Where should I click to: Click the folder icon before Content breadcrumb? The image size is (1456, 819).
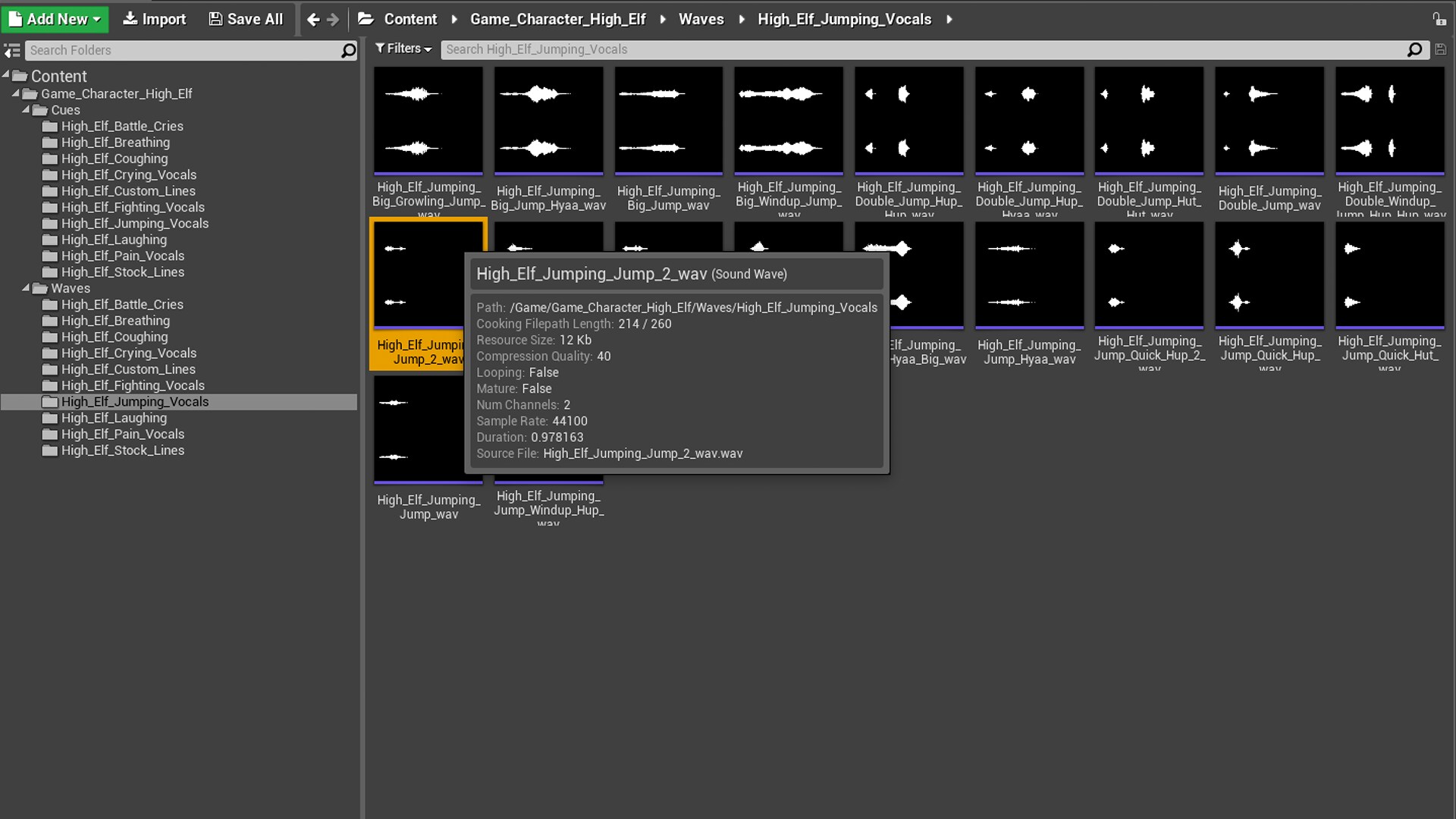366,19
